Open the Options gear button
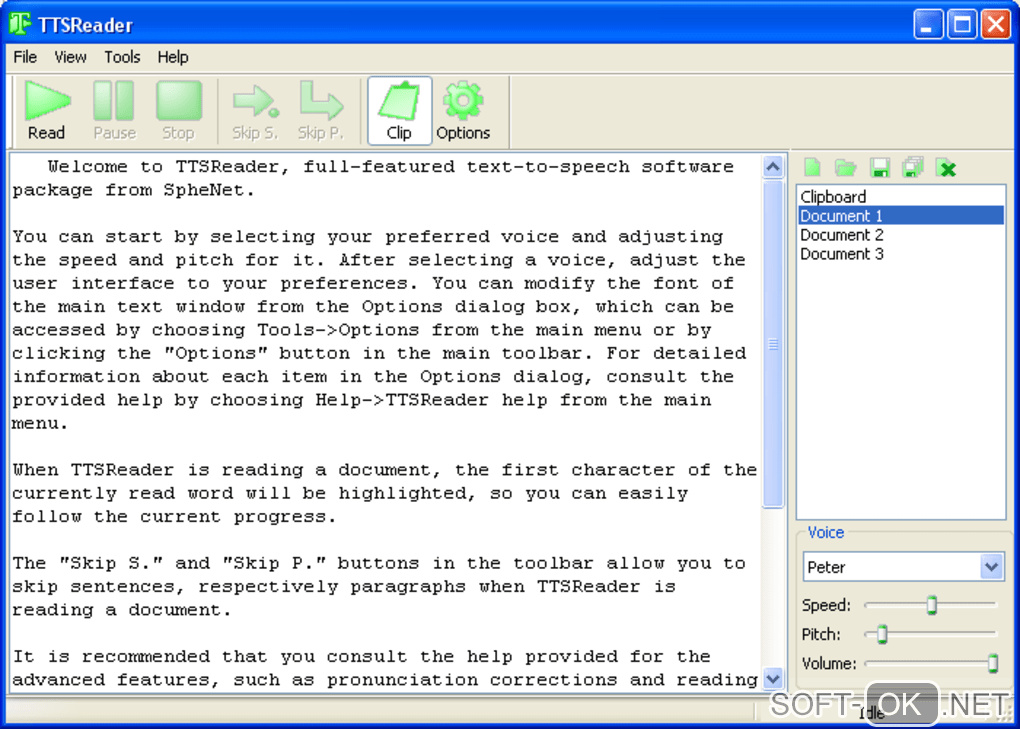Screen dimensions: 1020x729 point(463,111)
